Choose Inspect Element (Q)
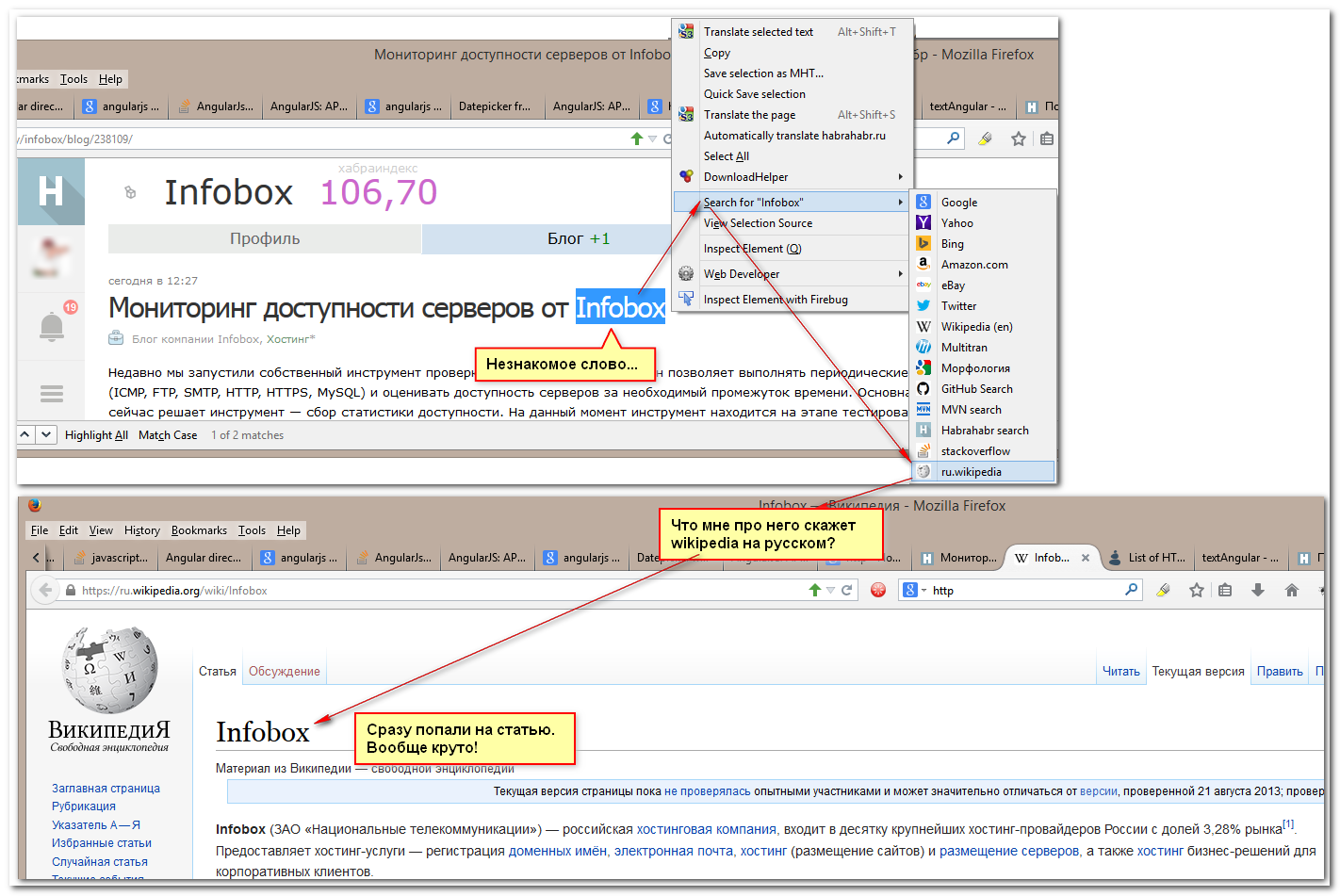This screenshot has height=896, width=1340. (793, 249)
